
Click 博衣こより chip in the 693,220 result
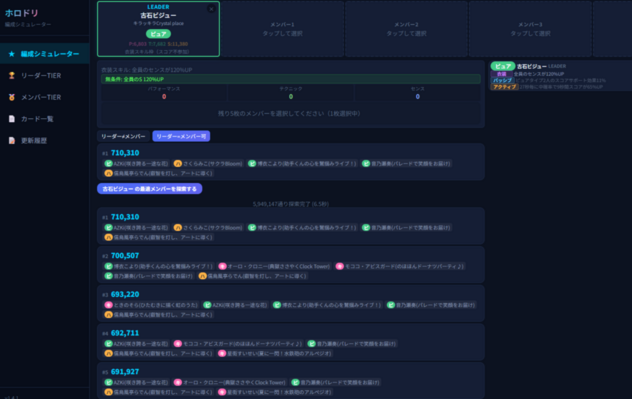pos(327,305)
